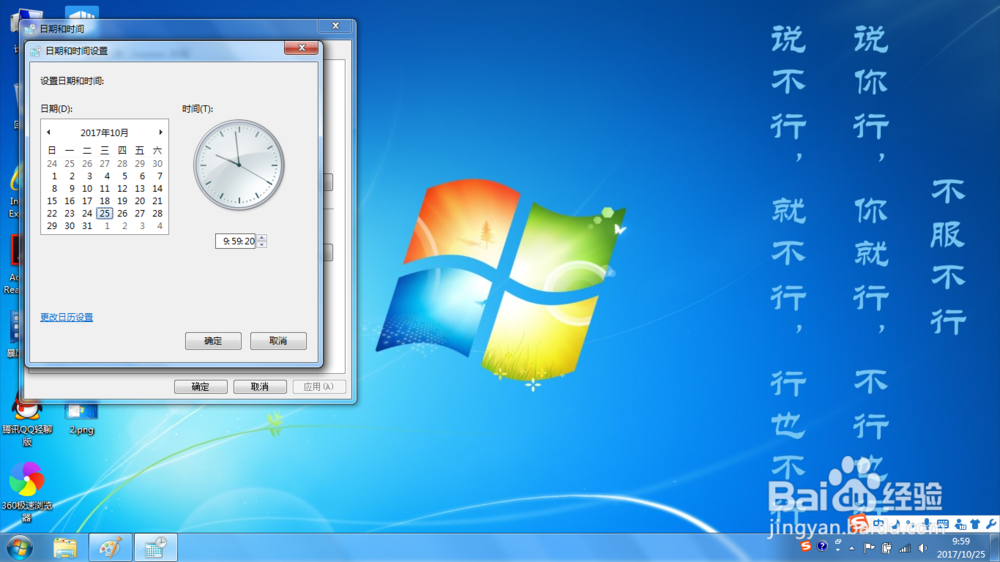Image resolution: width=1000 pixels, height=562 pixels.
Task: Select October 23 in calendar
Action: (x=70, y=214)
